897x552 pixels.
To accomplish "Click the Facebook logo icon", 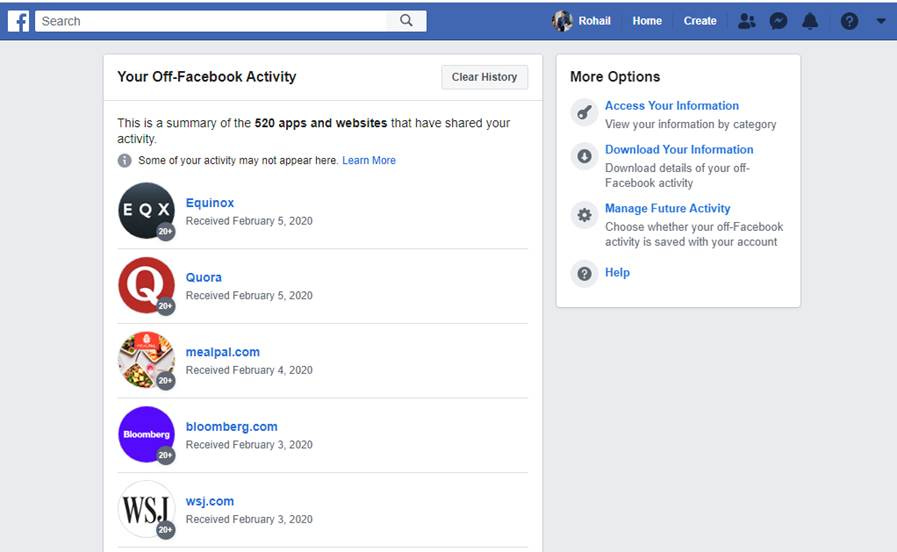I will click(x=18, y=21).
